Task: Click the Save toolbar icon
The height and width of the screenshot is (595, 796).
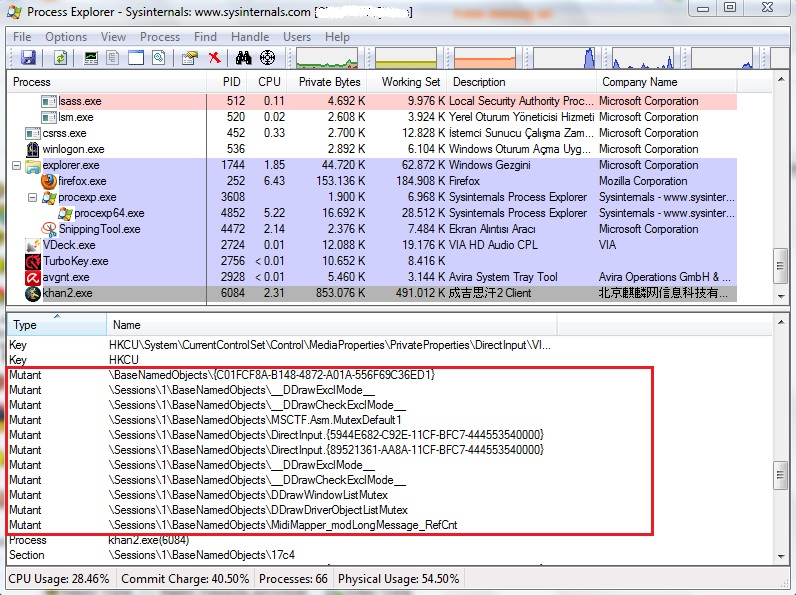Action: (28, 58)
